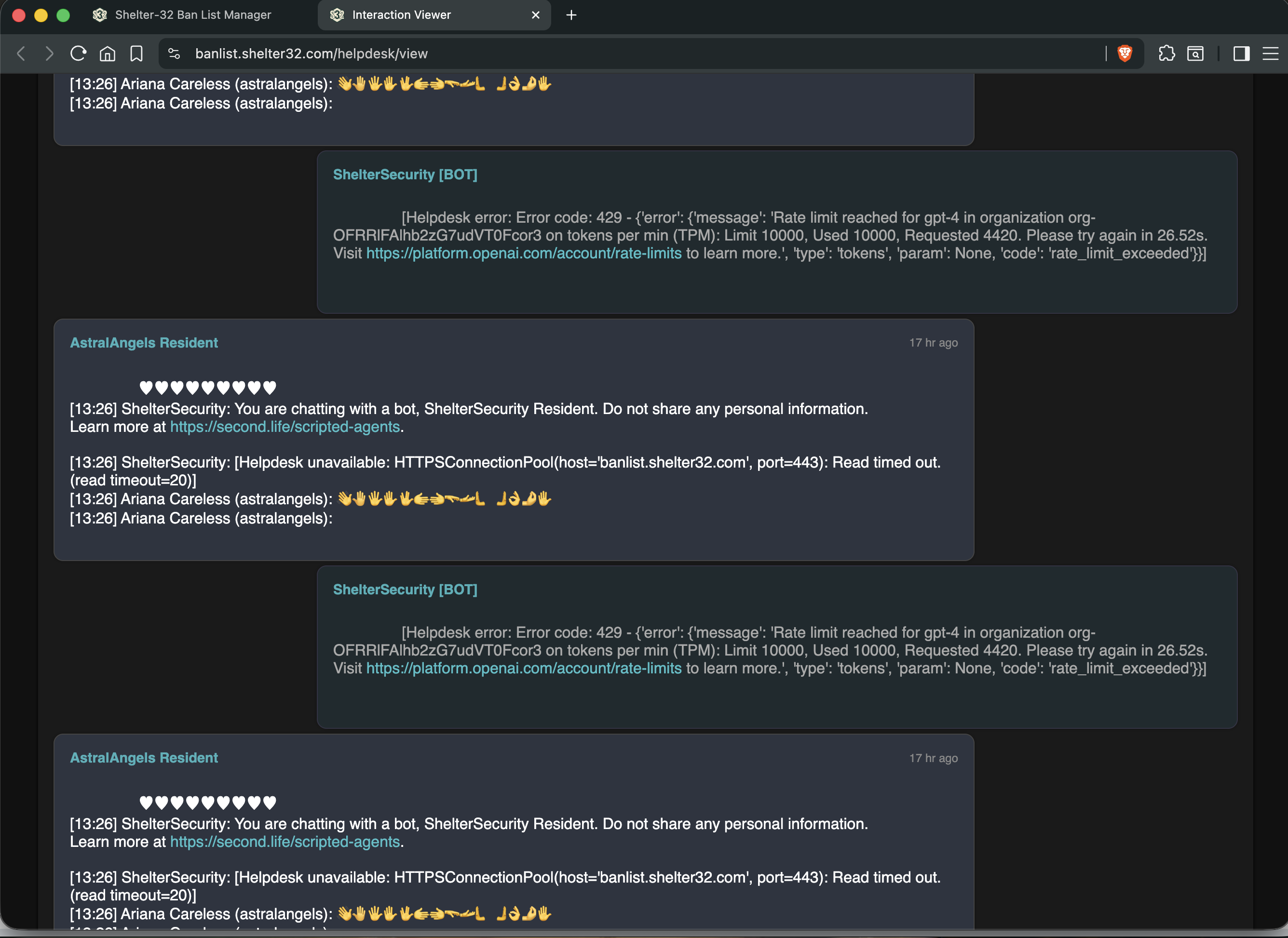Image resolution: width=1288 pixels, height=938 pixels.
Task: Open a new browser tab
Action: [571, 15]
